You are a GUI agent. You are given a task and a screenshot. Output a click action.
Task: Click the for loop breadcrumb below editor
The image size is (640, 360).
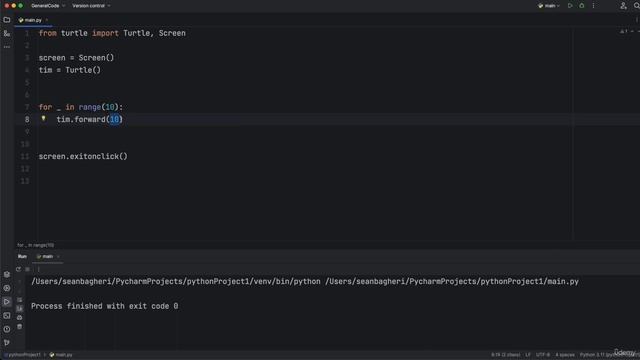tap(36, 245)
